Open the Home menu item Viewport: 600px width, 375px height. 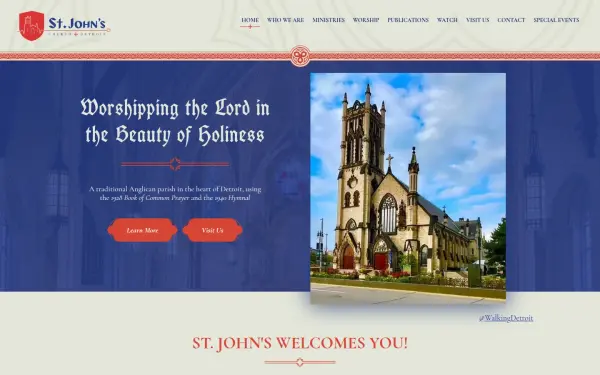(250, 20)
